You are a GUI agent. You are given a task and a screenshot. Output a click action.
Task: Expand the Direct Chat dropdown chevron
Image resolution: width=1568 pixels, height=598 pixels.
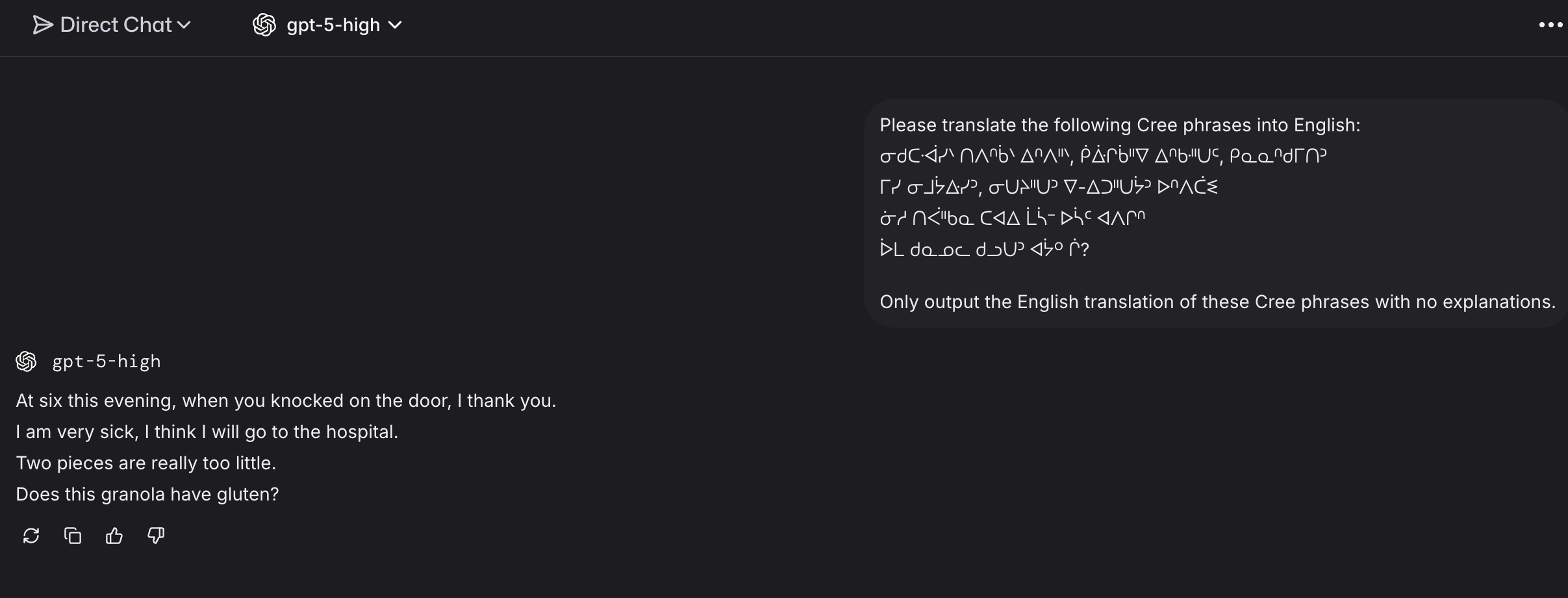click(x=184, y=25)
